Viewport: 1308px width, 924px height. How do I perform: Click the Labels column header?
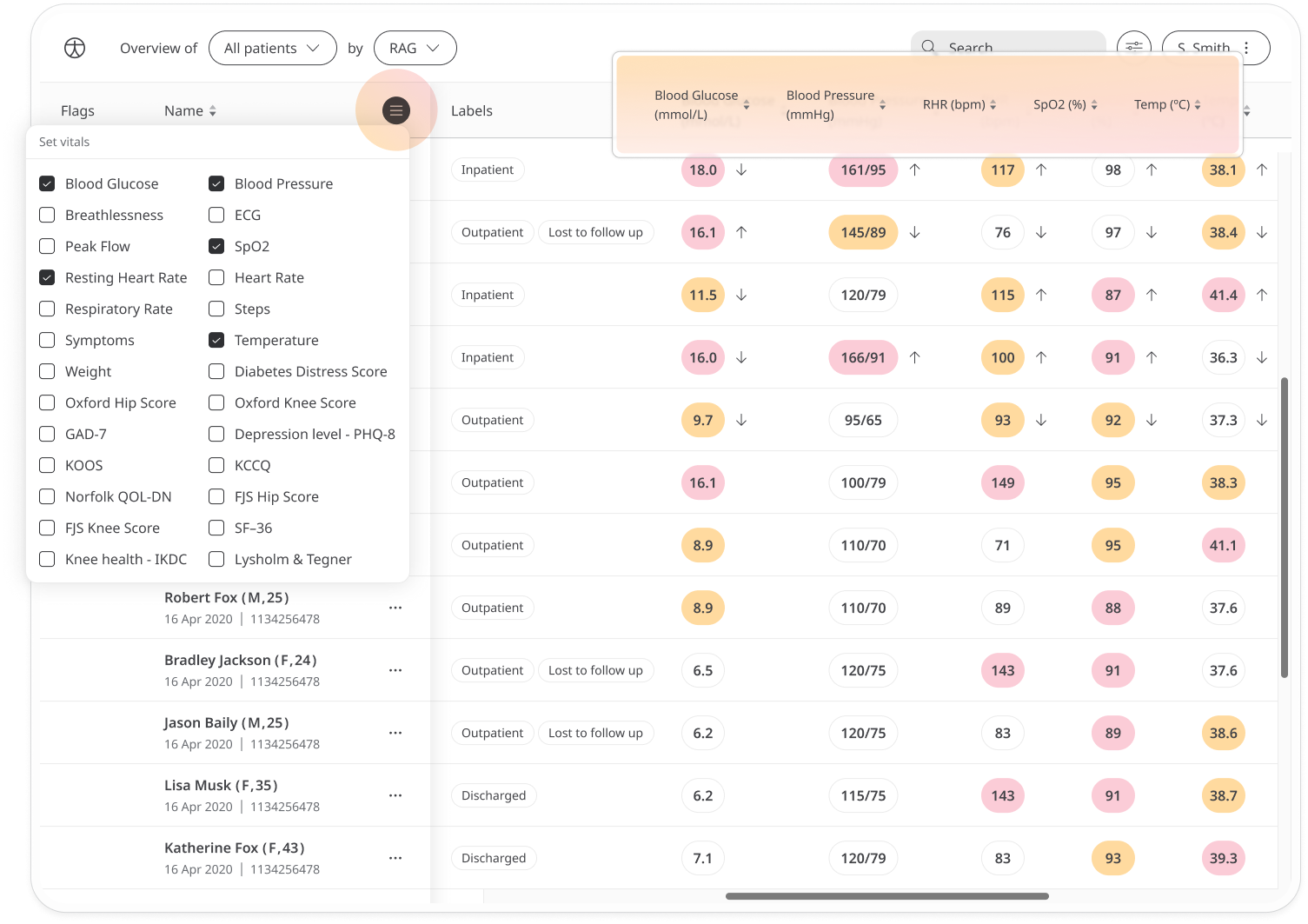(x=472, y=110)
